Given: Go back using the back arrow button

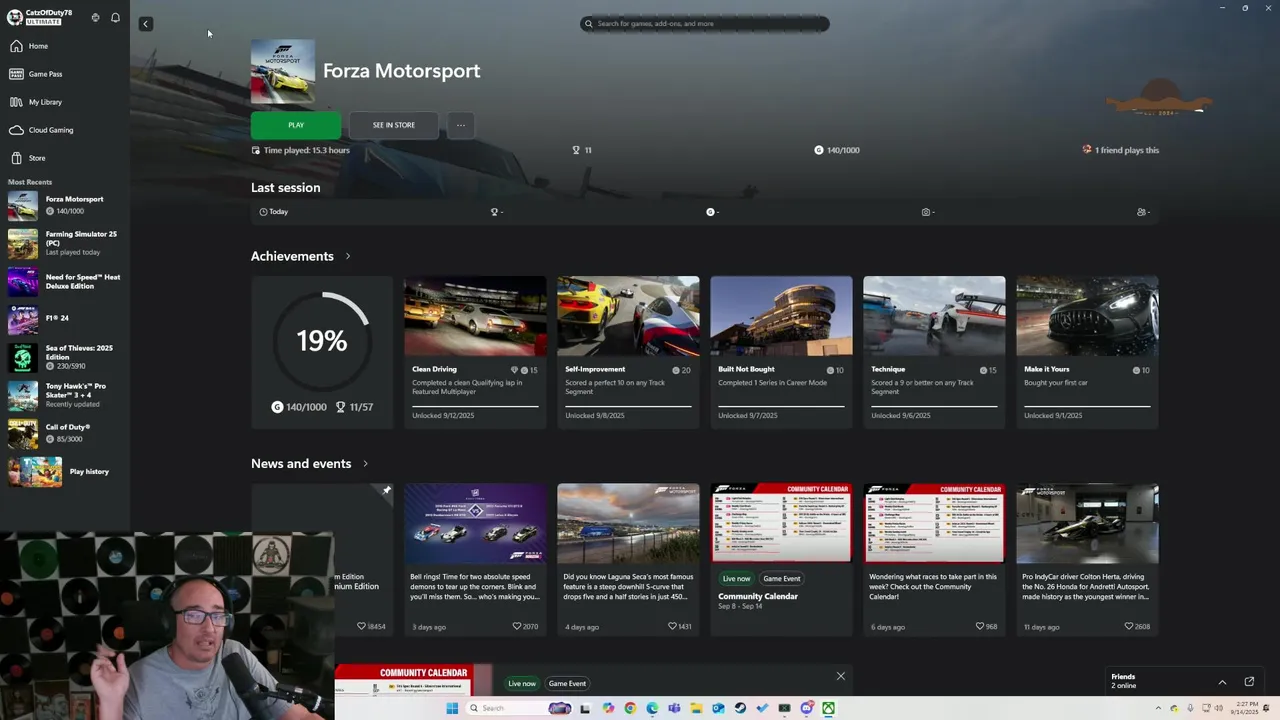Looking at the screenshot, I should (x=145, y=24).
